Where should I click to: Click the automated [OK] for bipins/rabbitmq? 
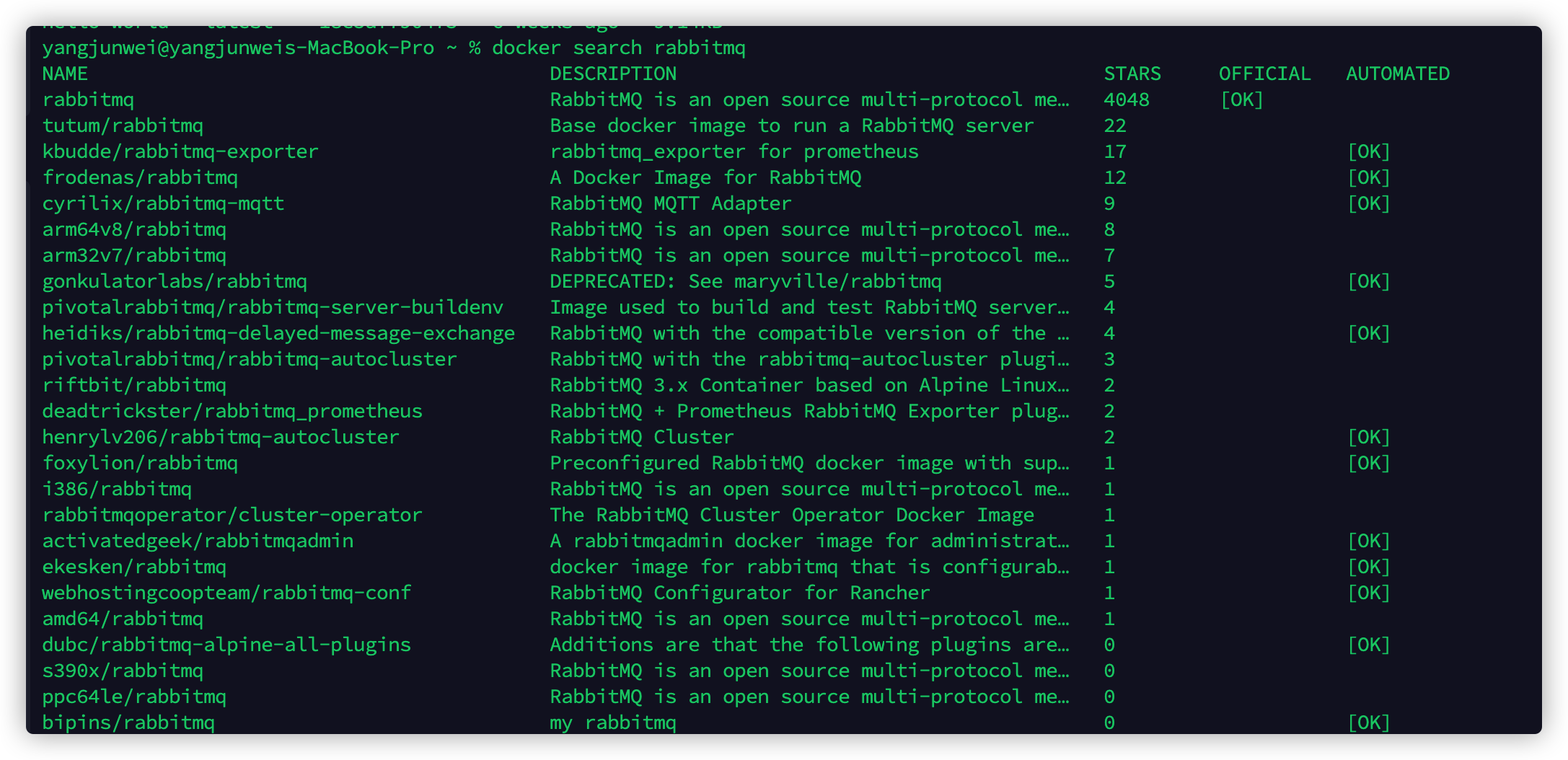click(x=1368, y=723)
